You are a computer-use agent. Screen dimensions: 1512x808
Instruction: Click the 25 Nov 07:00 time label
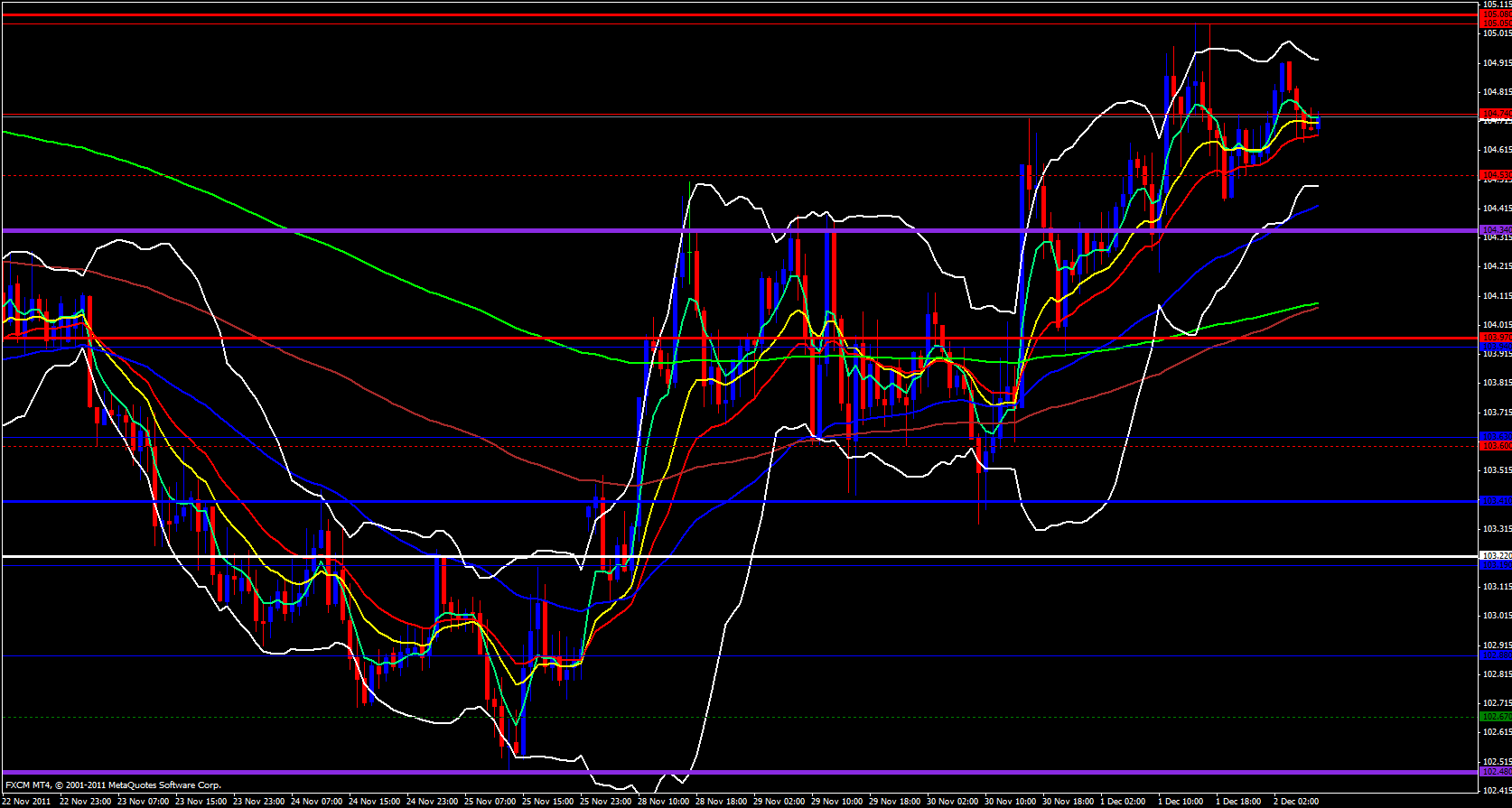click(x=490, y=802)
